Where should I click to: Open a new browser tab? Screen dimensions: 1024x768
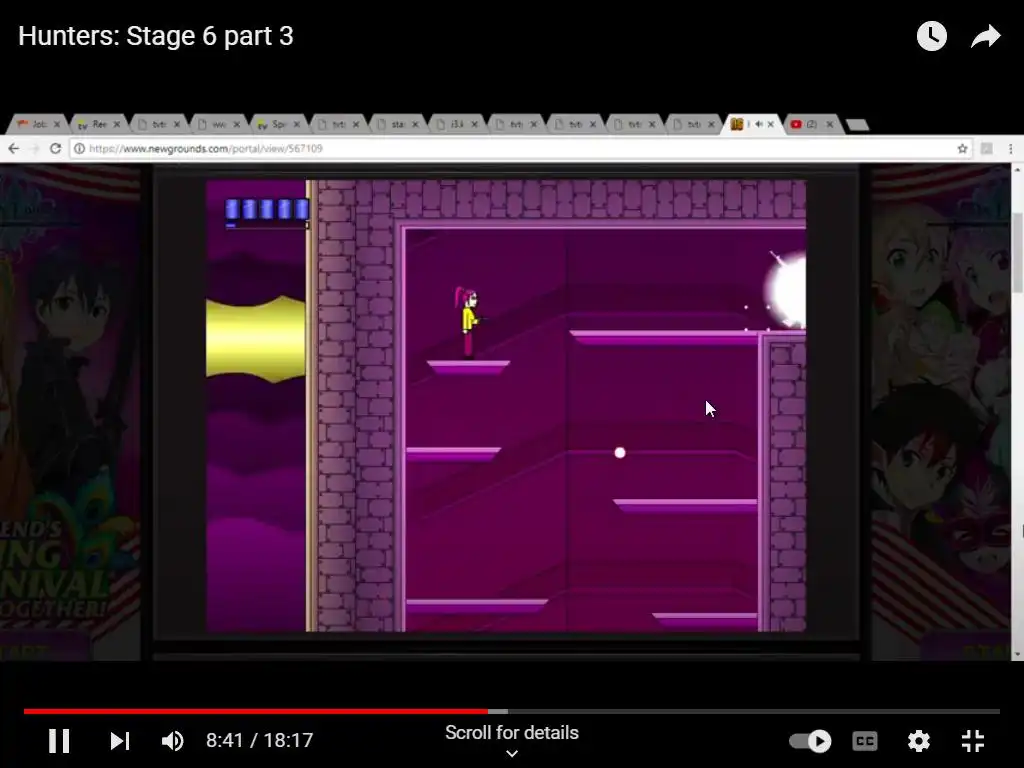tap(857, 124)
